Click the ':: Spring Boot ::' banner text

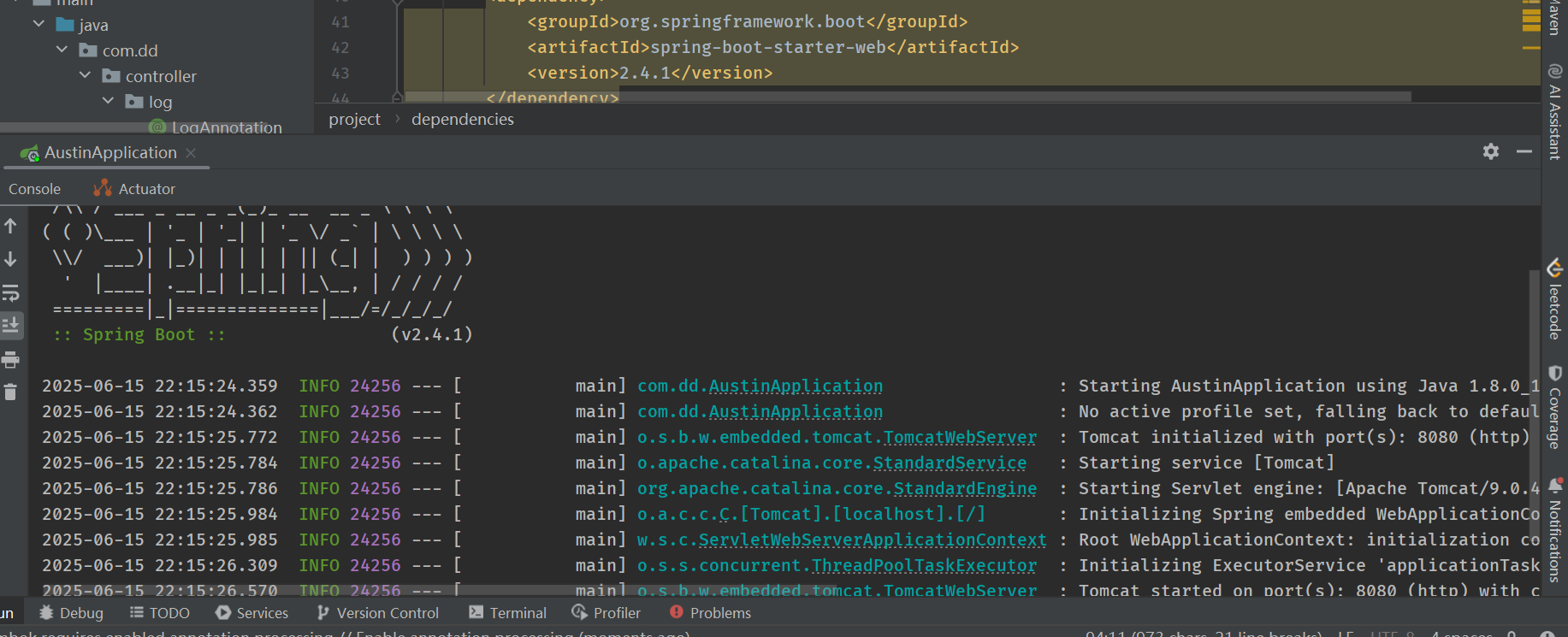(x=139, y=335)
